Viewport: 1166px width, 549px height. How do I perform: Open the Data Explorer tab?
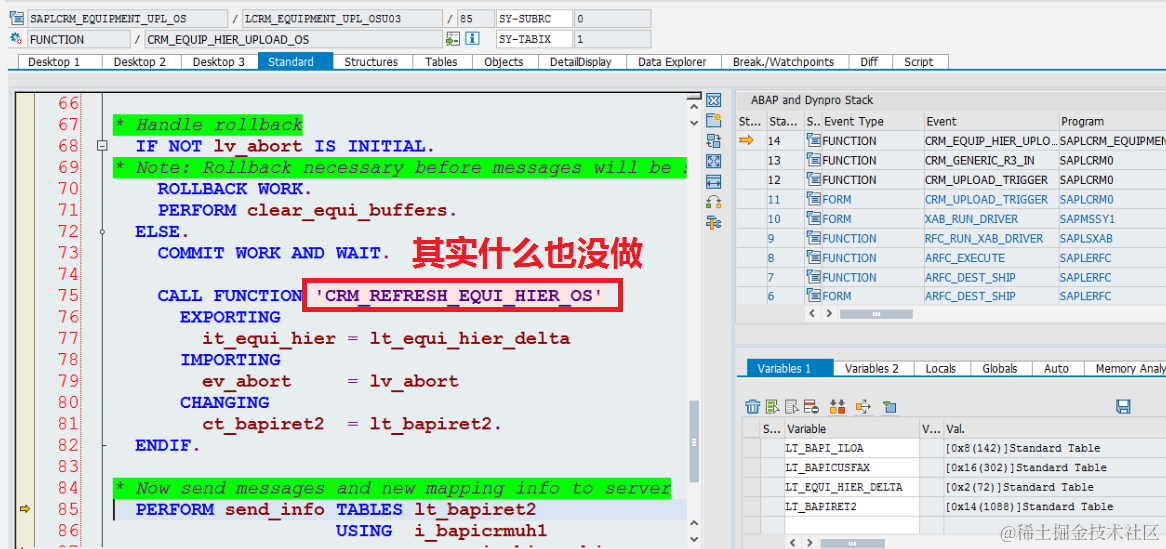[672, 62]
